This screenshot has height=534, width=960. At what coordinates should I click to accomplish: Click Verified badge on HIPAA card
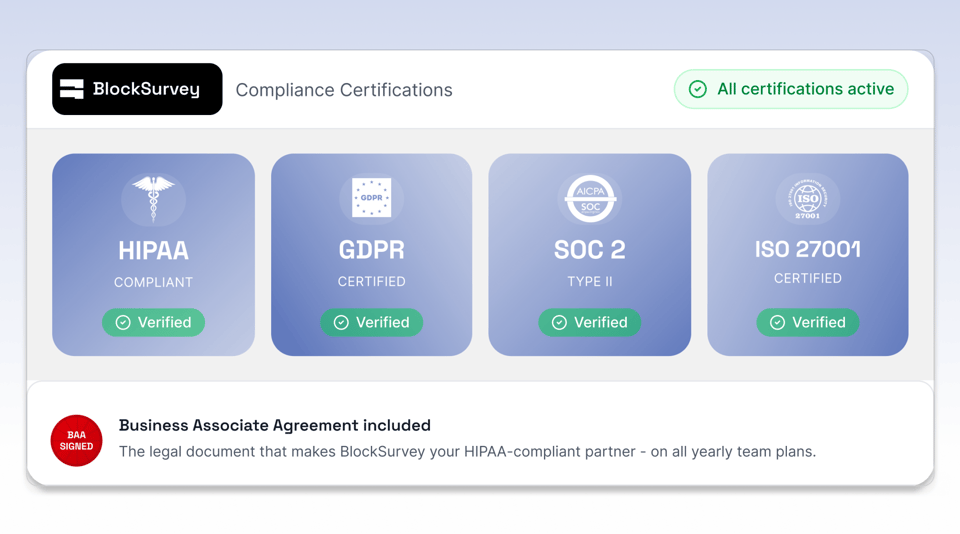click(x=153, y=322)
